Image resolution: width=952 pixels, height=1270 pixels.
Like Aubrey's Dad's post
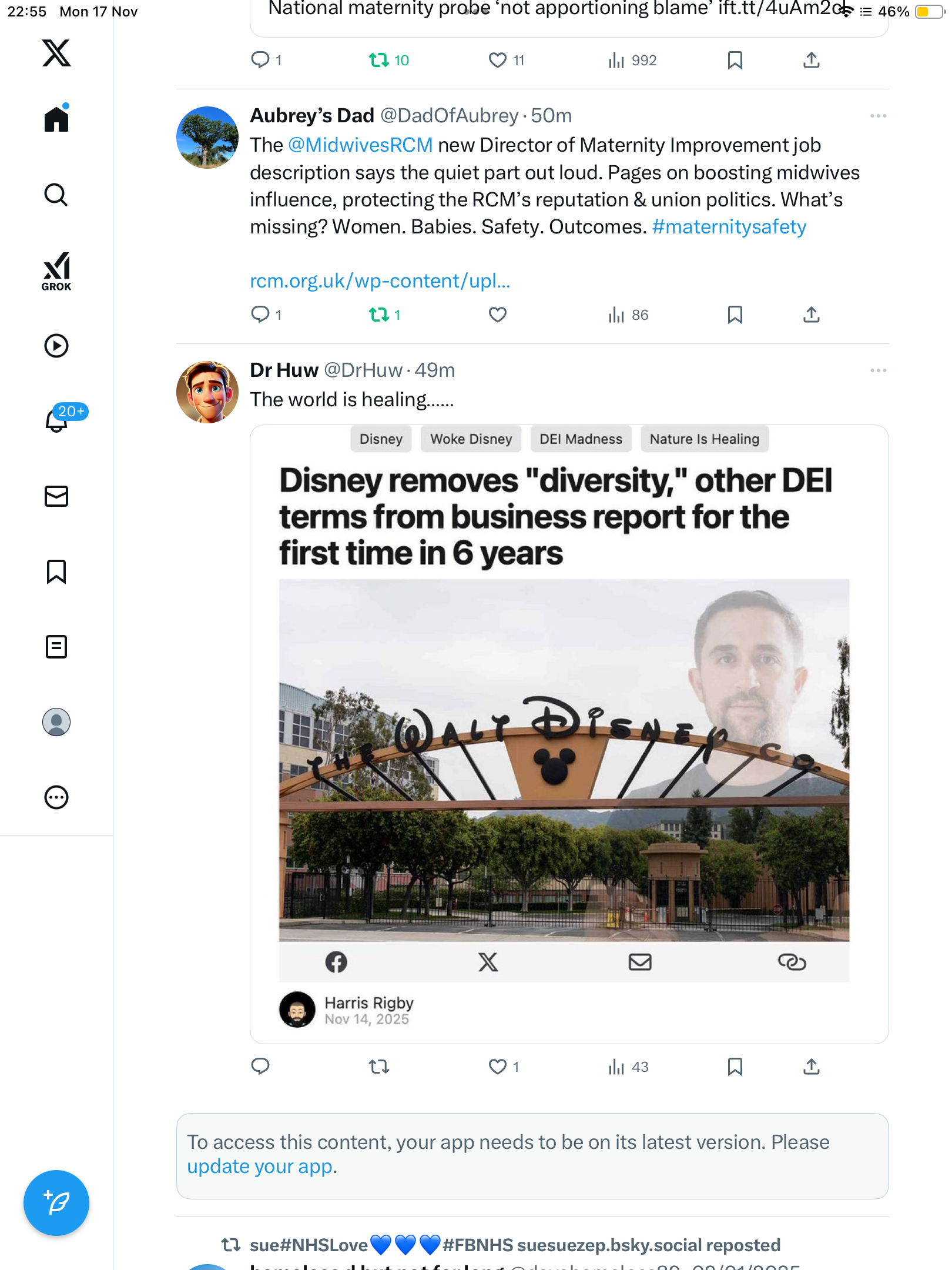point(498,315)
